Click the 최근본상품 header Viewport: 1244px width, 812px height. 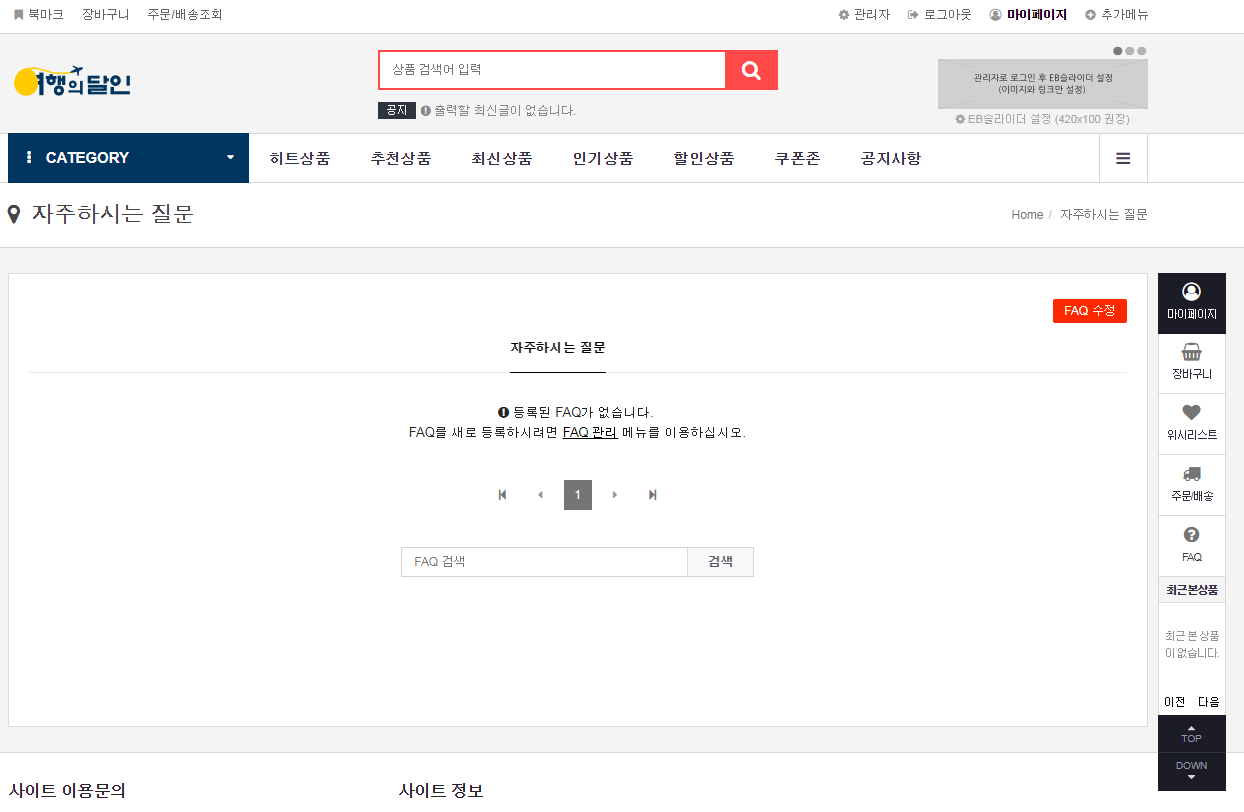(x=1191, y=590)
